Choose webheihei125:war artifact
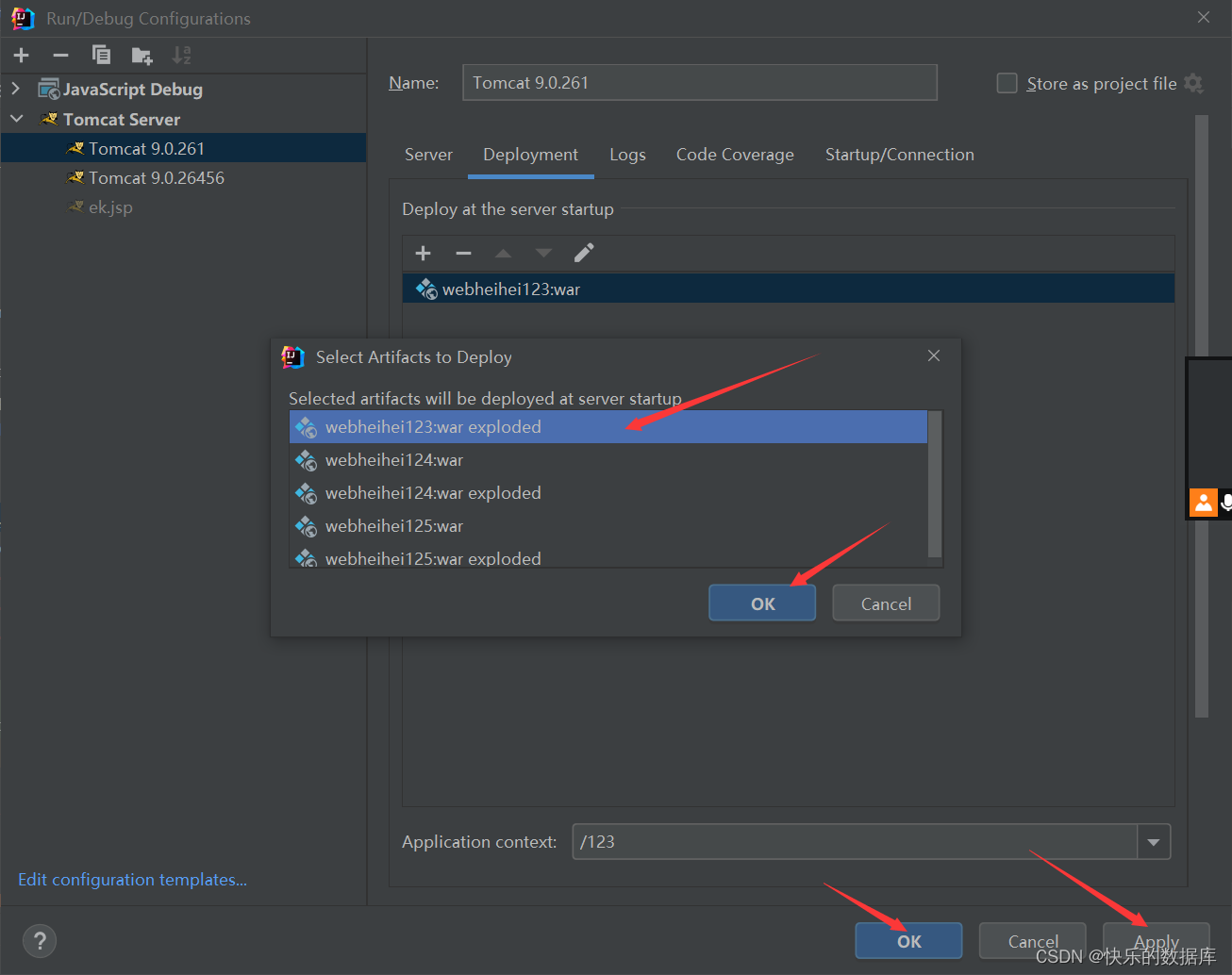Screen dimensions: 1232x975 (608, 526)
